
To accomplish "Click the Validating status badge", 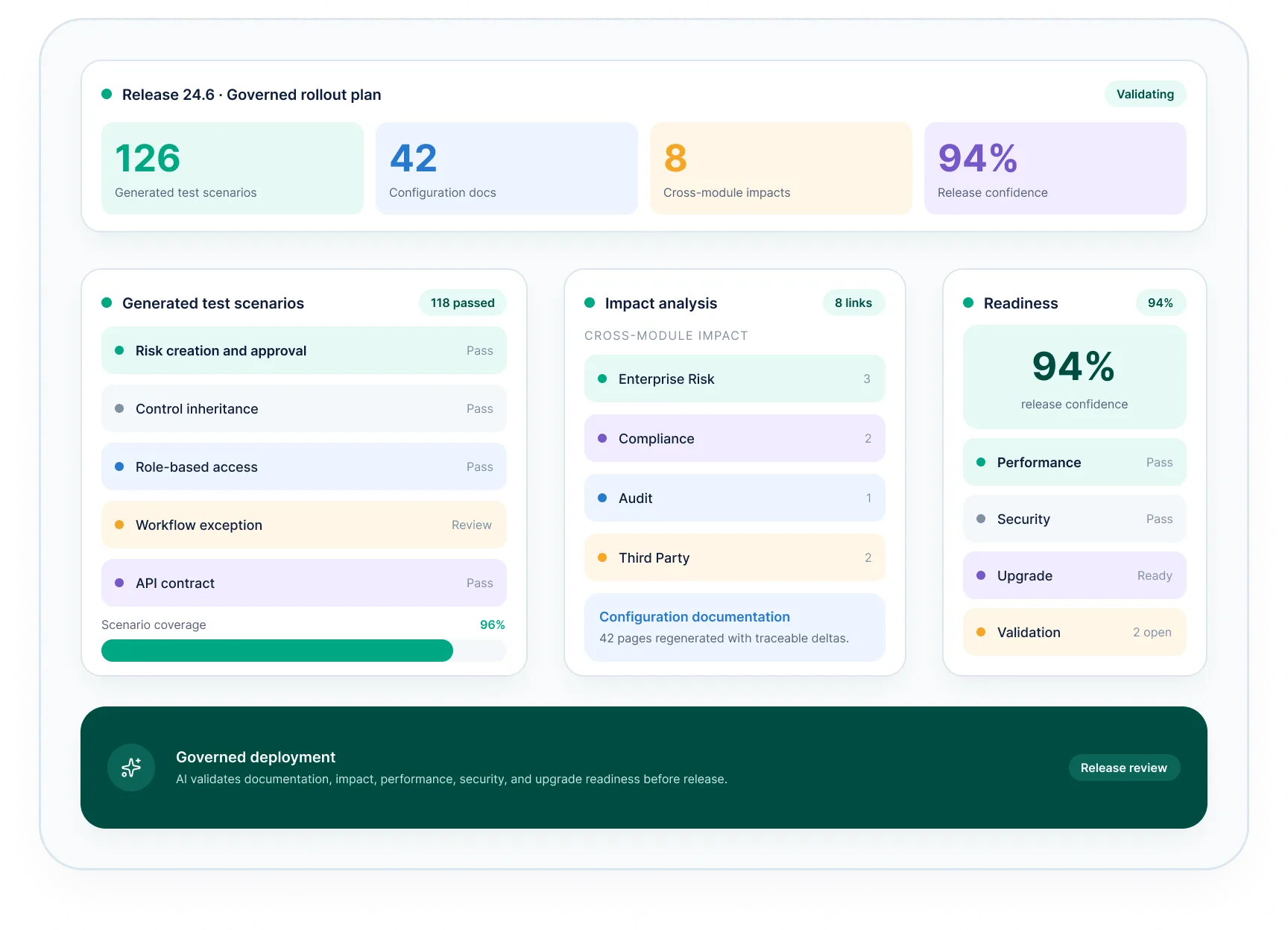I will (1145, 94).
